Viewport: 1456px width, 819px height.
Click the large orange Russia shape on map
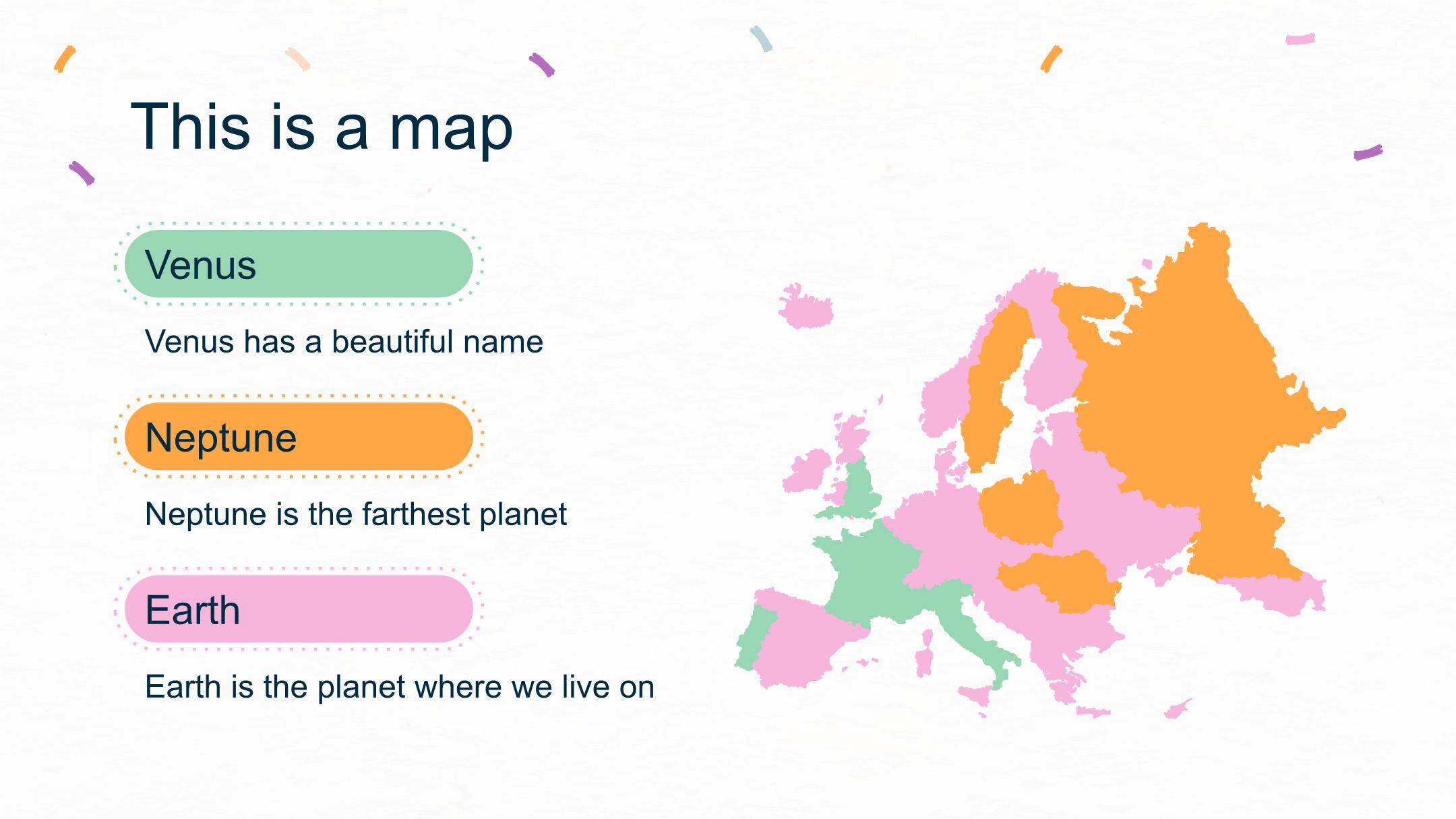(1186, 404)
